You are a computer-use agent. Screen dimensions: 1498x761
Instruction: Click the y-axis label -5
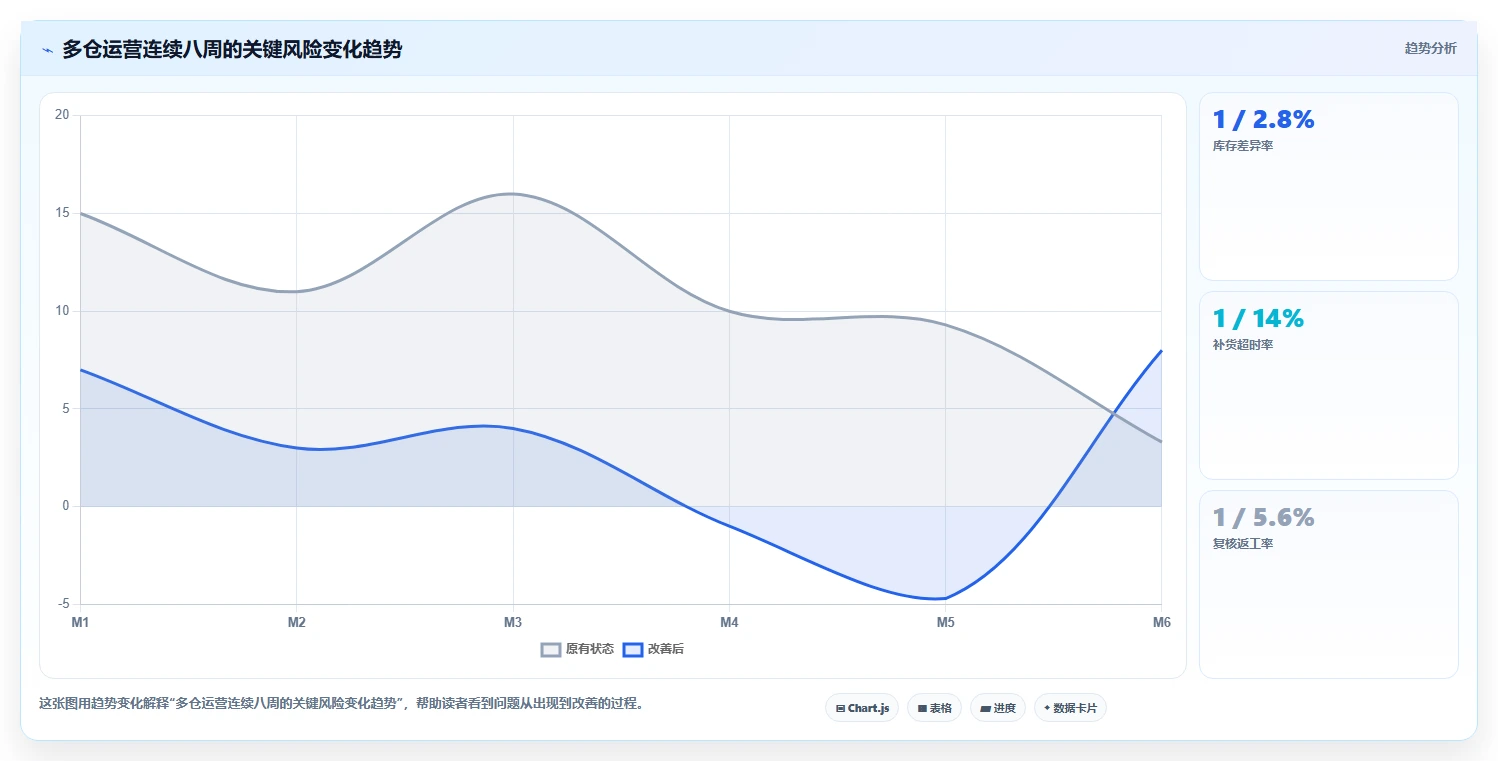(x=64, y=604)
